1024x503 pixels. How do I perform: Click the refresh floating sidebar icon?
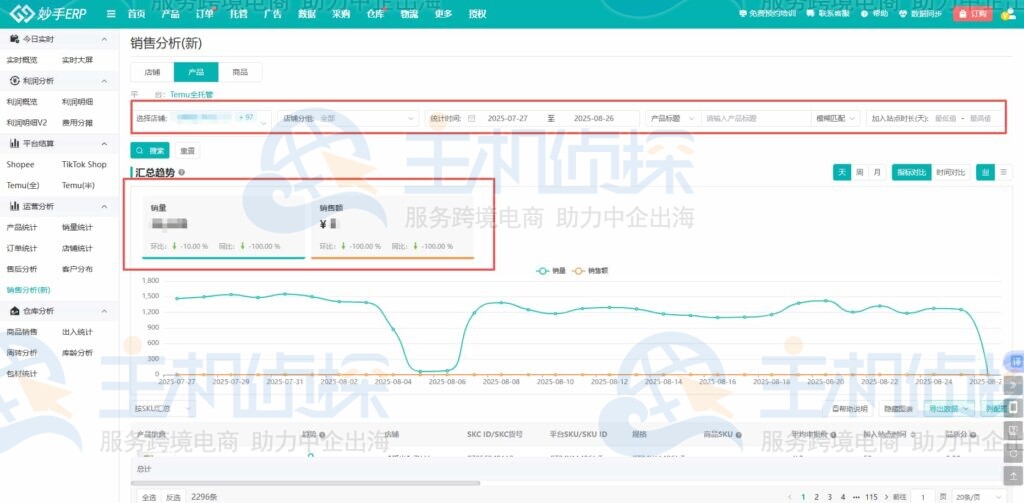pos(1013,452)
